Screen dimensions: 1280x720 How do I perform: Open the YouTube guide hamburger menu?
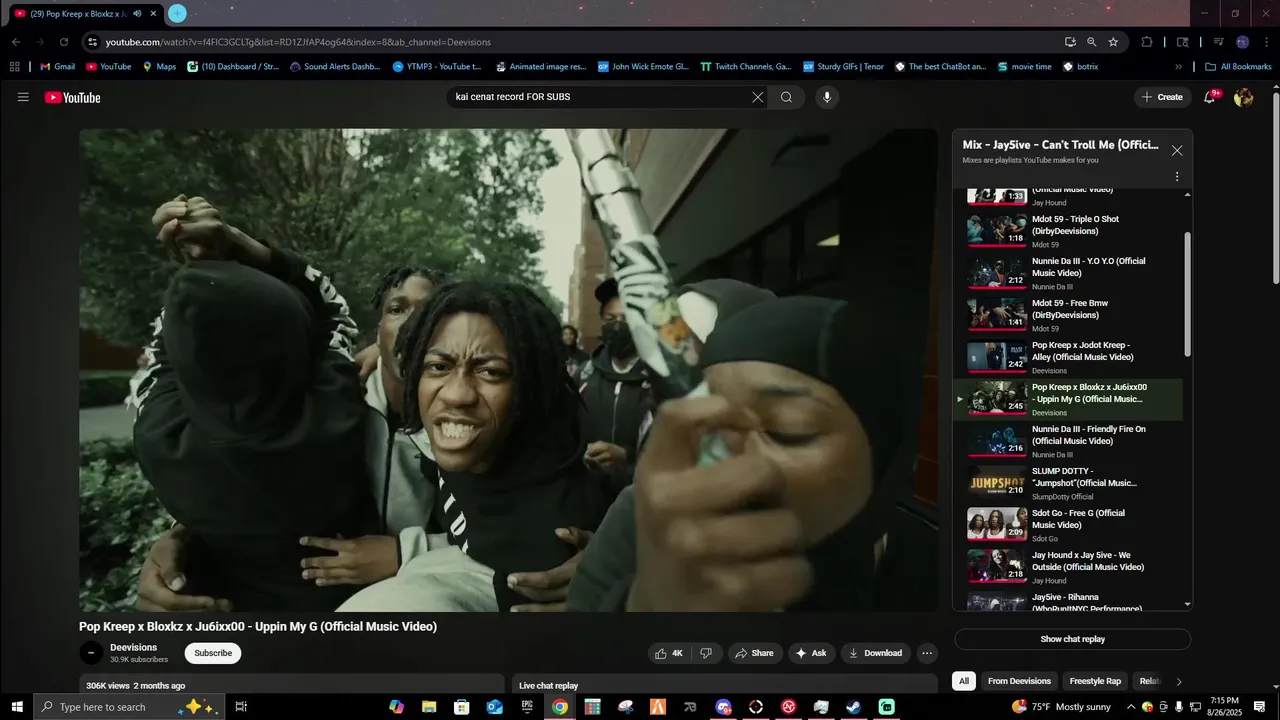(23, 97)
